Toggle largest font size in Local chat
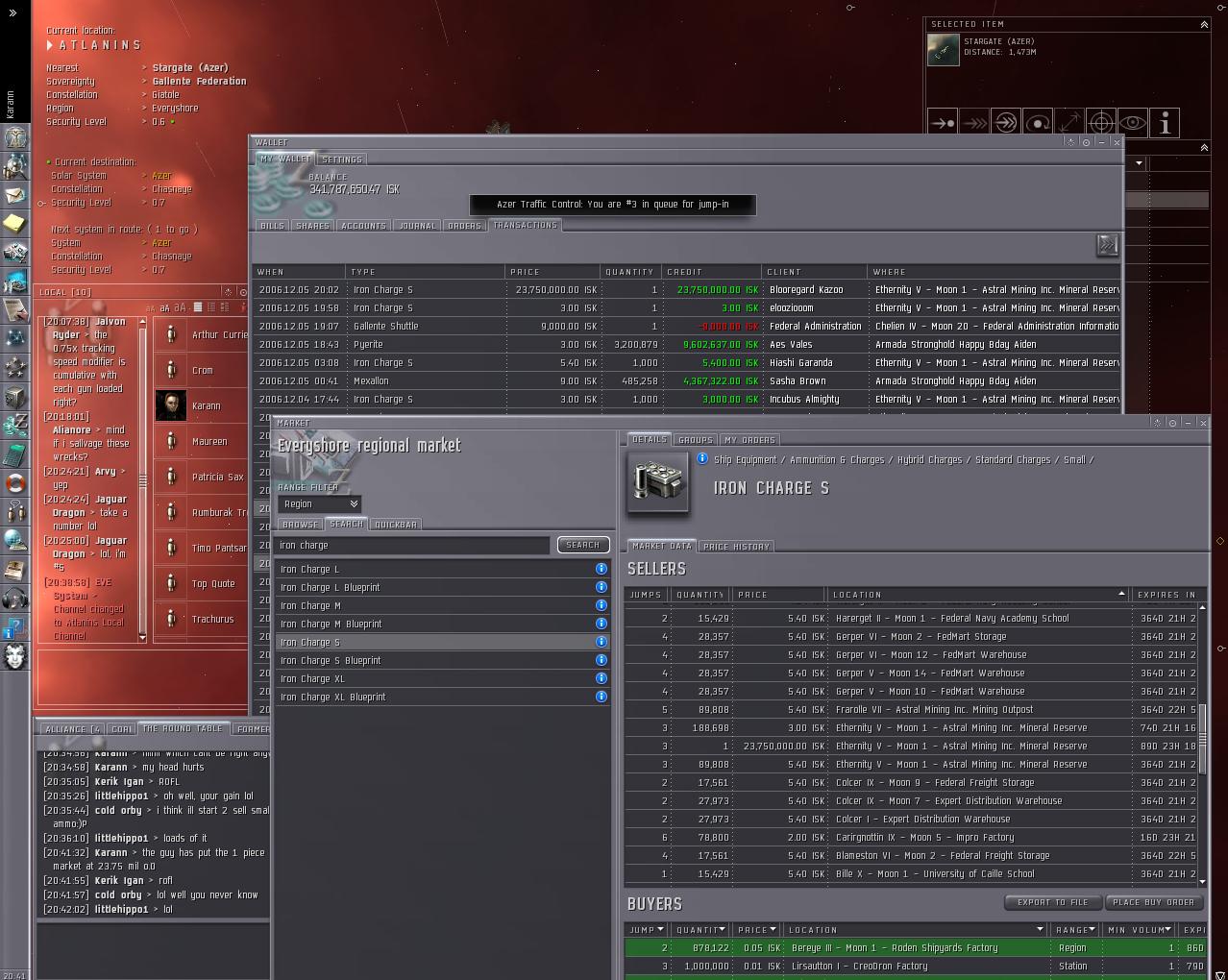This screenshot has width=1228, height=980. point(180,307)
